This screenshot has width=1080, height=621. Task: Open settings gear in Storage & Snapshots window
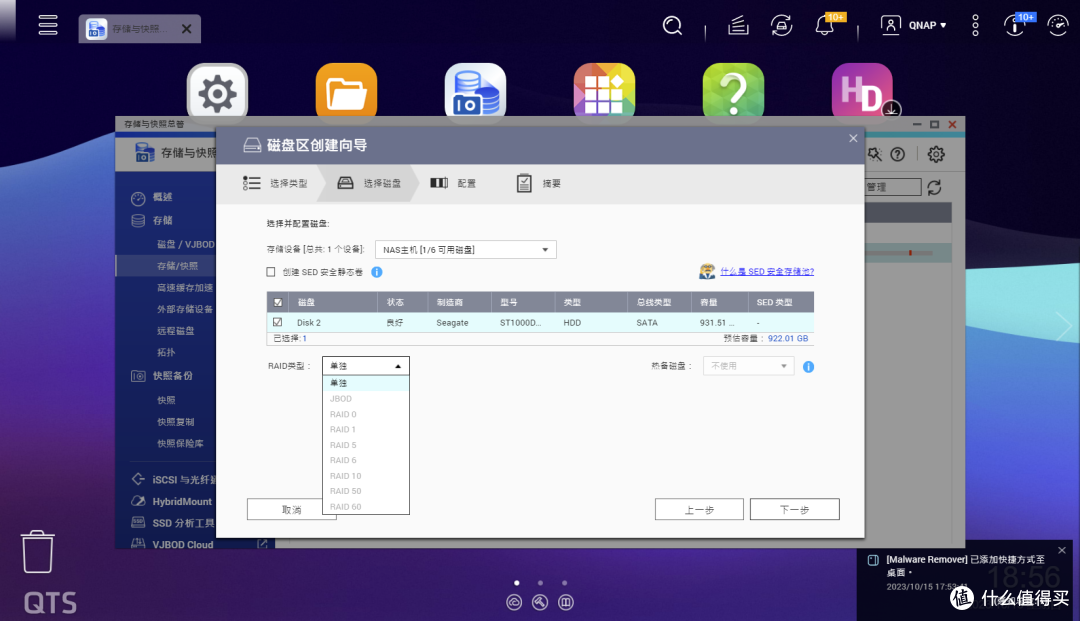point(935,154)
